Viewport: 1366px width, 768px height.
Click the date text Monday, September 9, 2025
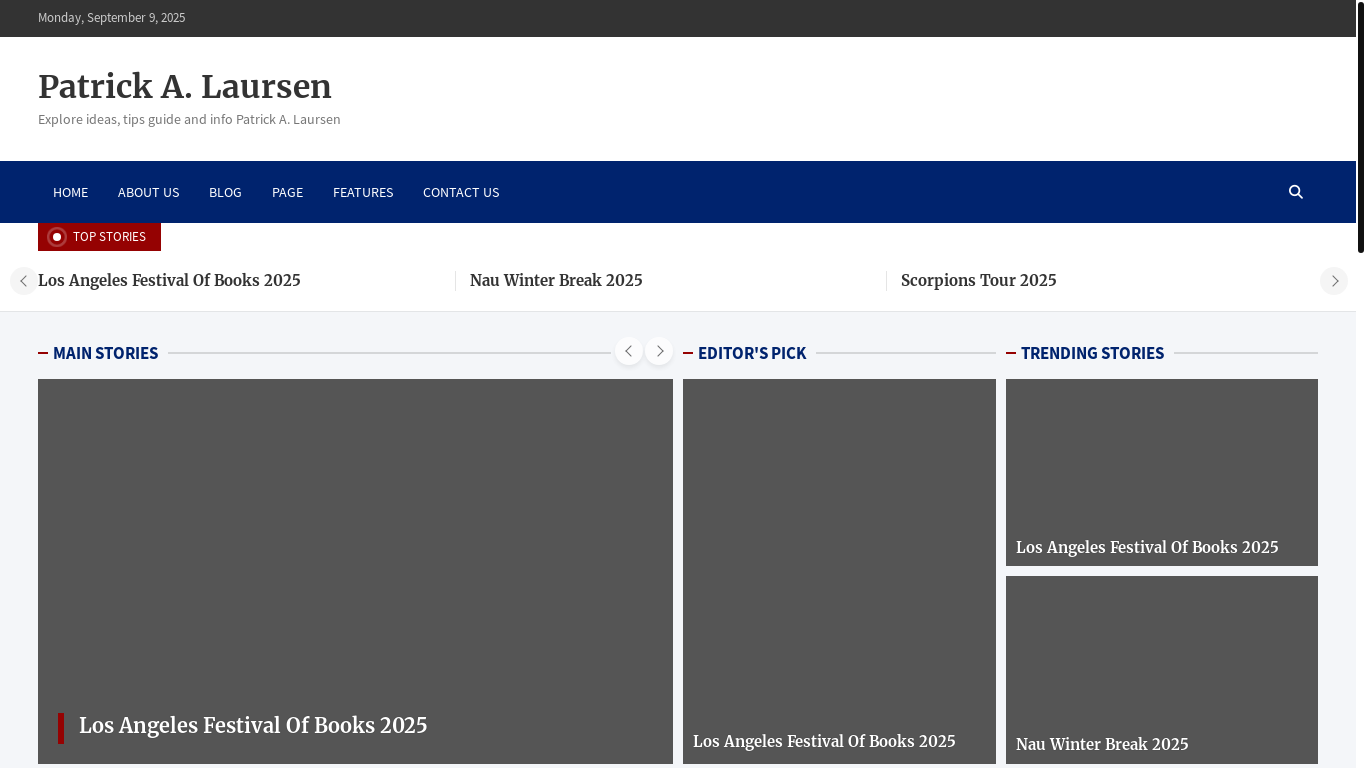tap(111, 18)
